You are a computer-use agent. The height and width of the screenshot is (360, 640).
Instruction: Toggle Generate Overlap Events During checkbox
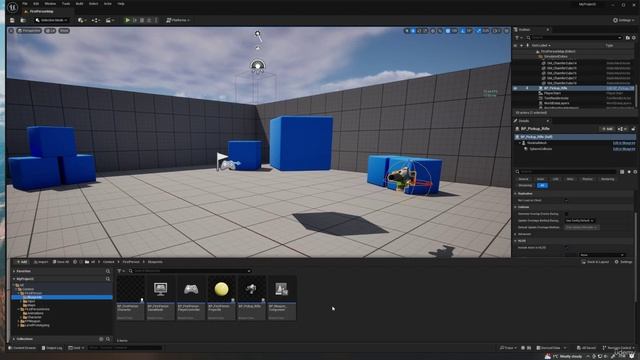566,214
